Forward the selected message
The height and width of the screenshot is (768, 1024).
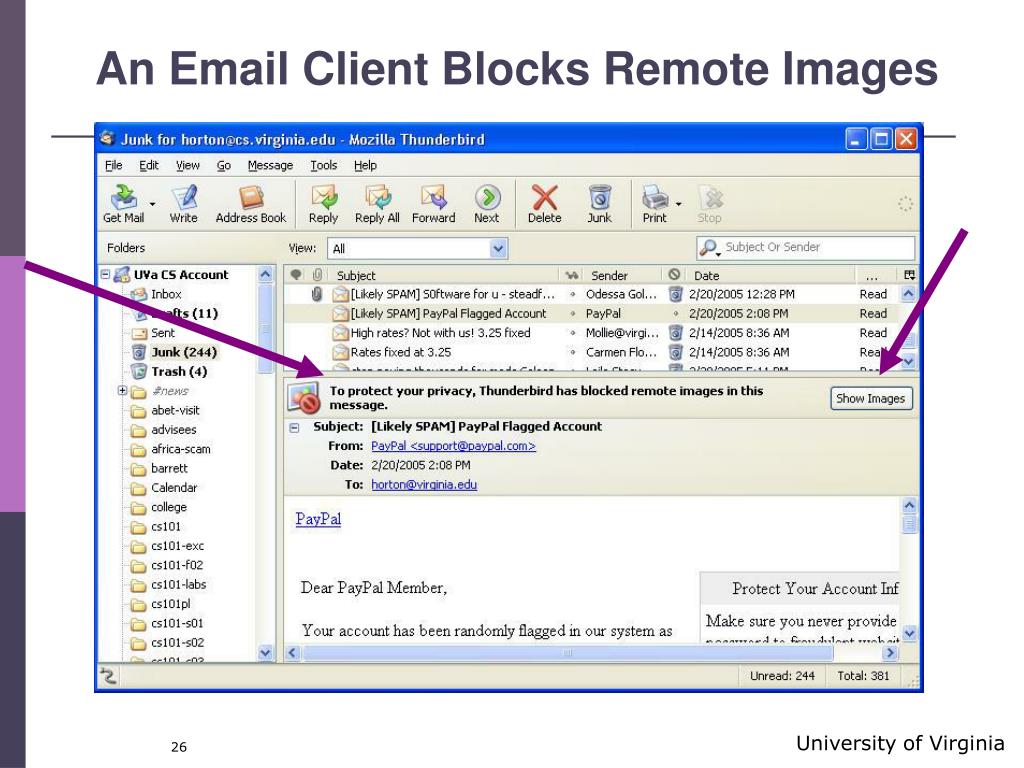[434, 203]
